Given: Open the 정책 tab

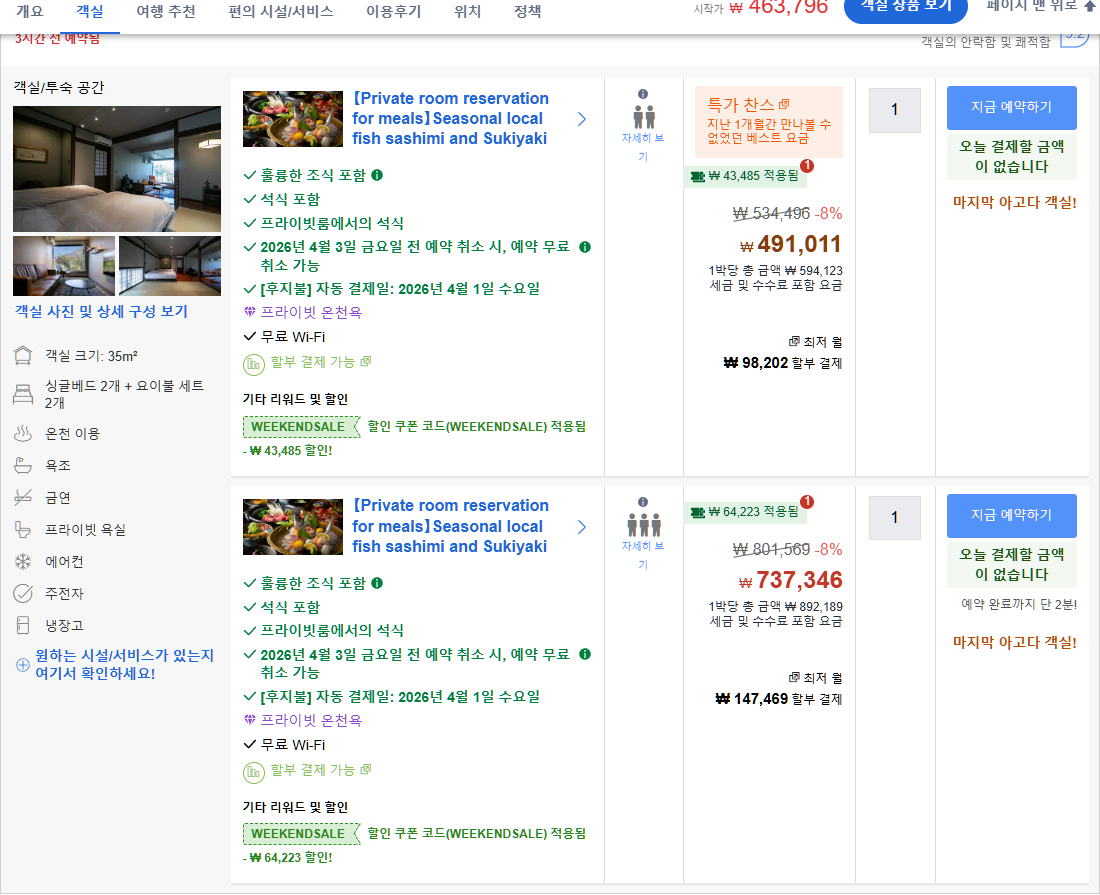Looking at the screenshot, I should [x=528, y=12].
